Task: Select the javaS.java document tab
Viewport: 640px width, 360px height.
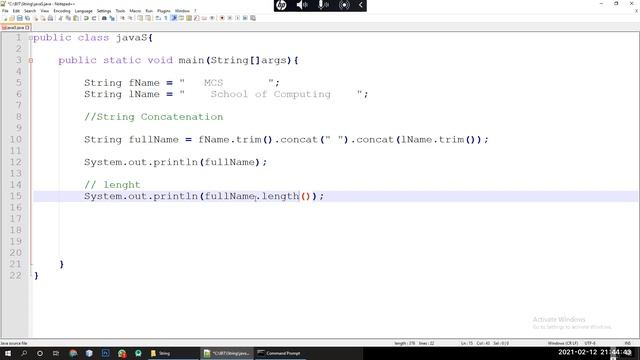Action: coord(15,27)
